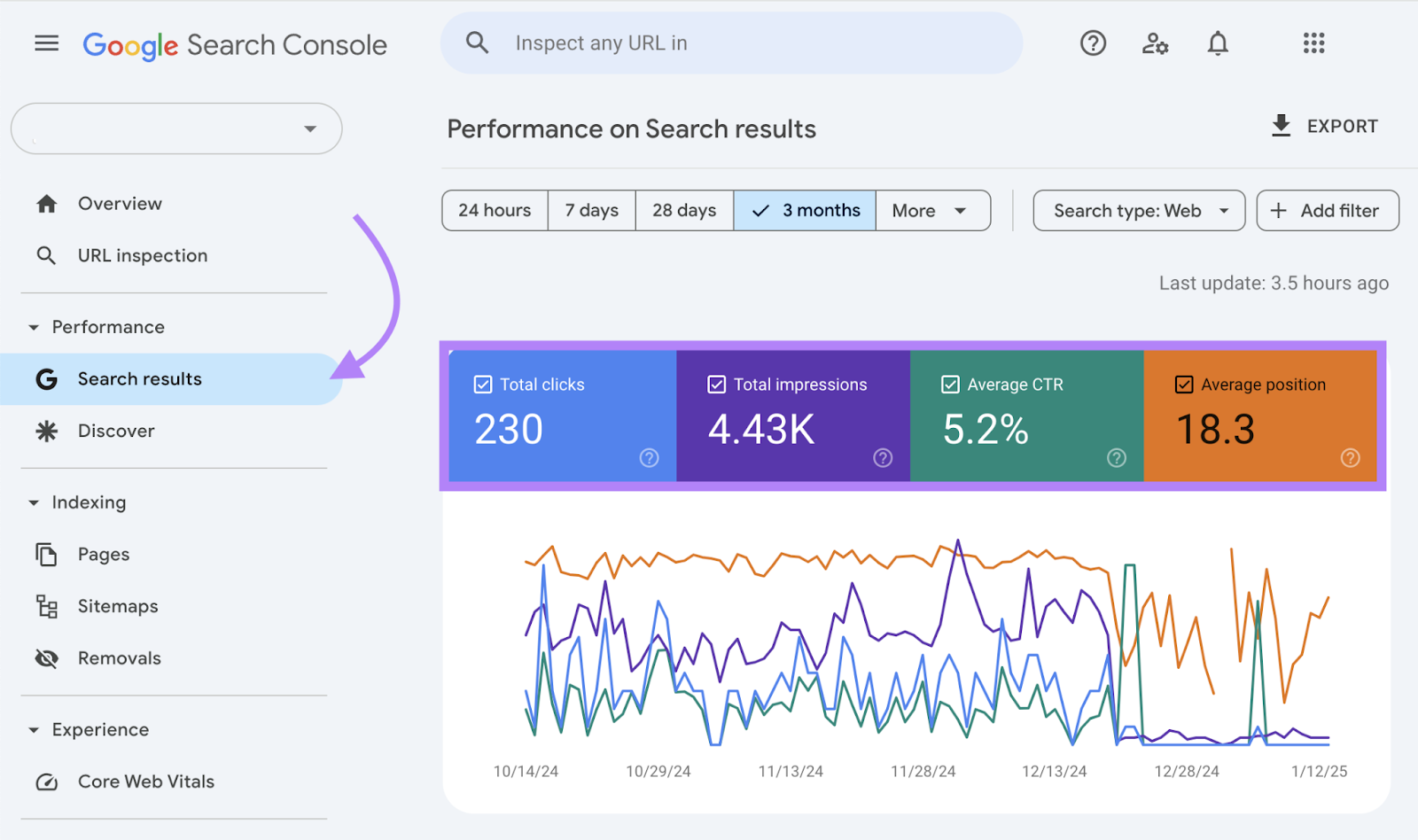Select the Discover report
The width and height of the screenshot is (1418, 840).
click(116, 431)
